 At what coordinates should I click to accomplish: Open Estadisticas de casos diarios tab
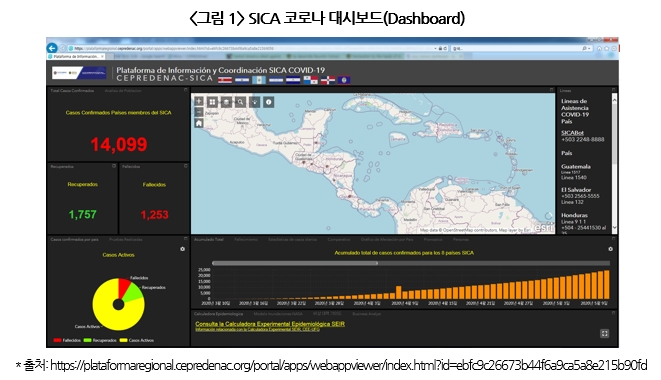pos(293,239)
